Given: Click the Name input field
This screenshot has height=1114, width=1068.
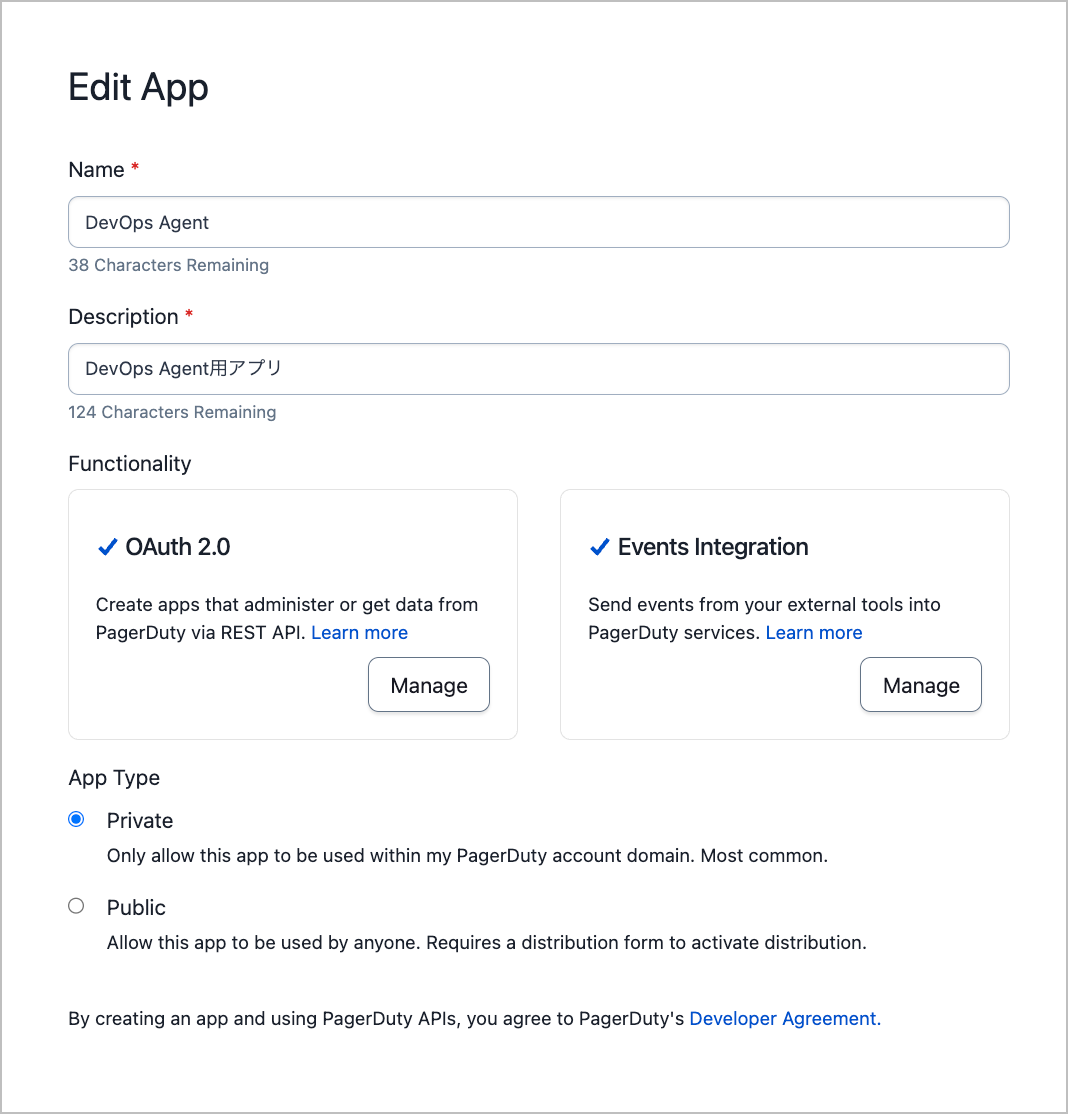Looking at the screenshot, I should pyautogui.click(x=538, y=222).
